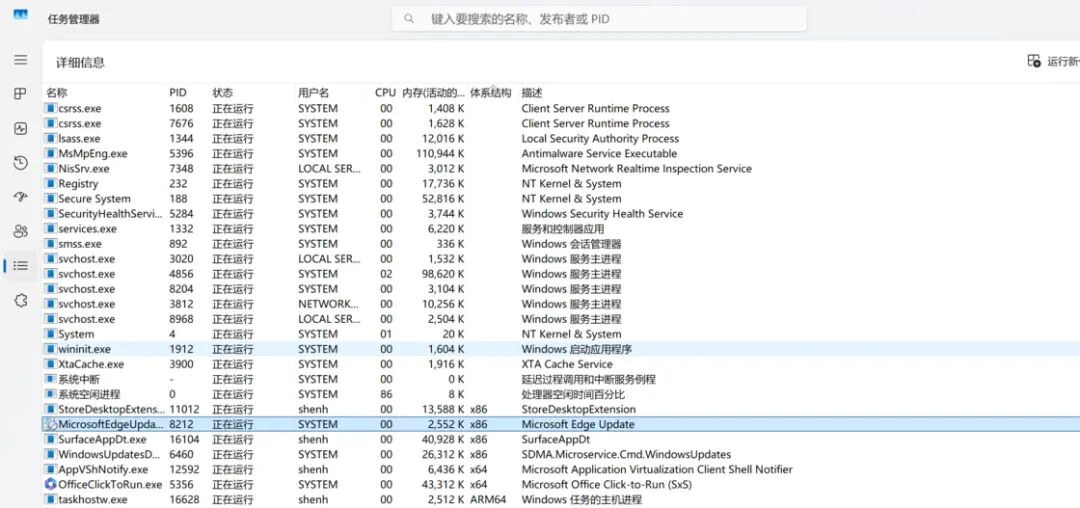Open the hamburger navigation menu
1080x508 pixels.
tap(21, 60)
